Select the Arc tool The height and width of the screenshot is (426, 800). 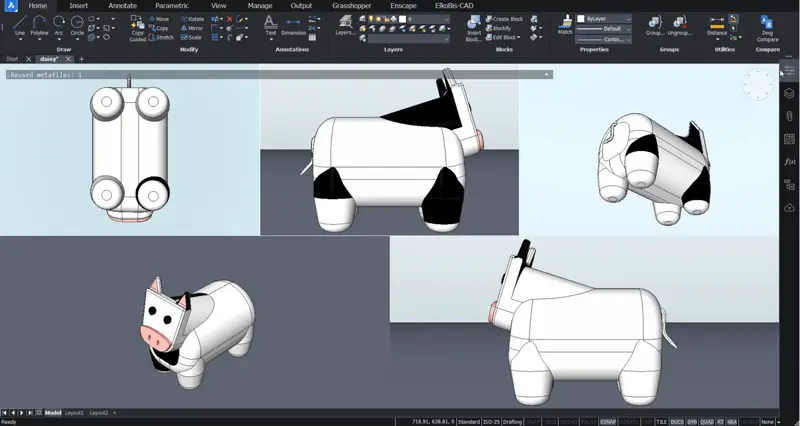(x=59, y=24)
